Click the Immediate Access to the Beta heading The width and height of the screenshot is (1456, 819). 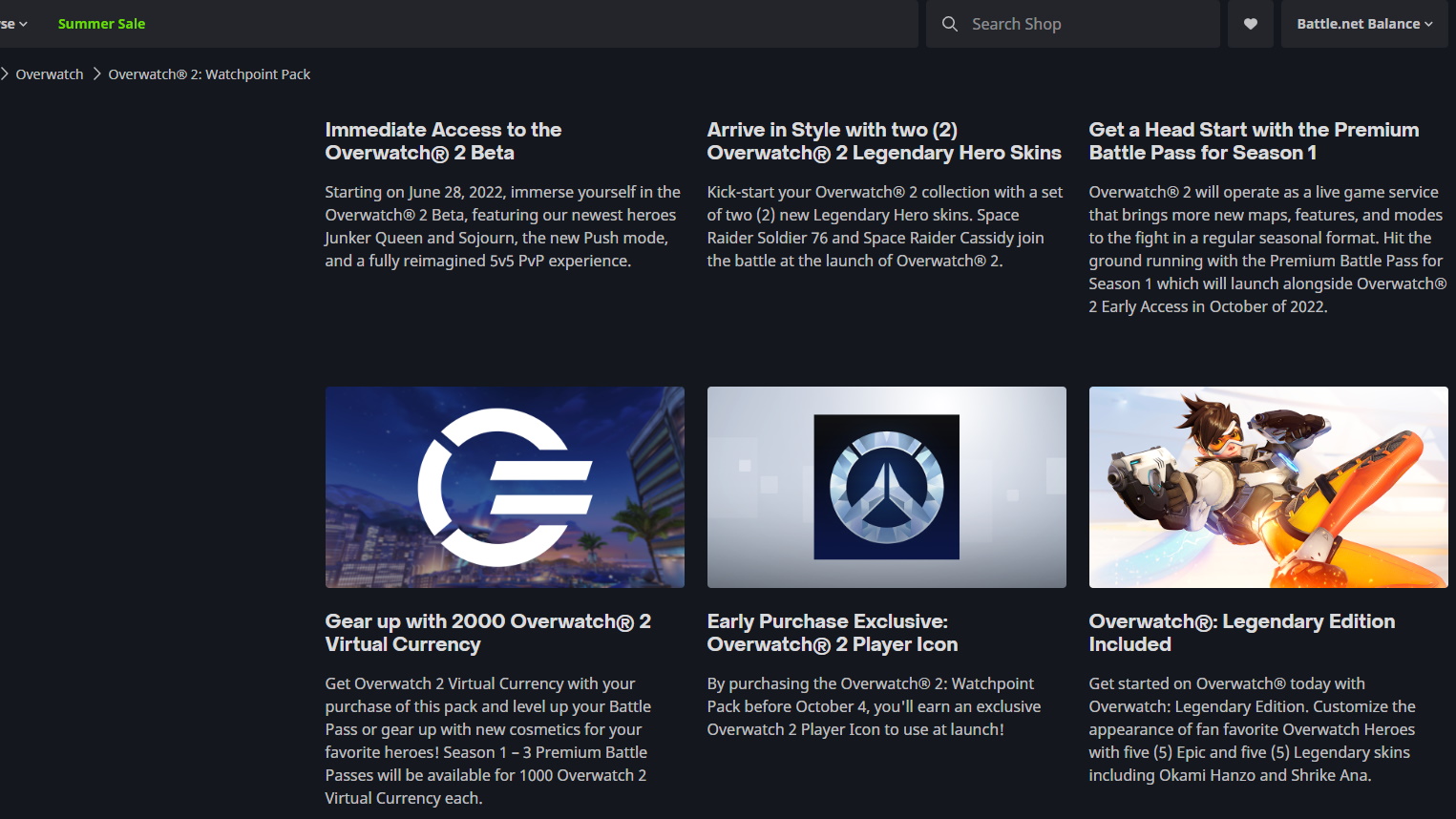pos(443,141)
